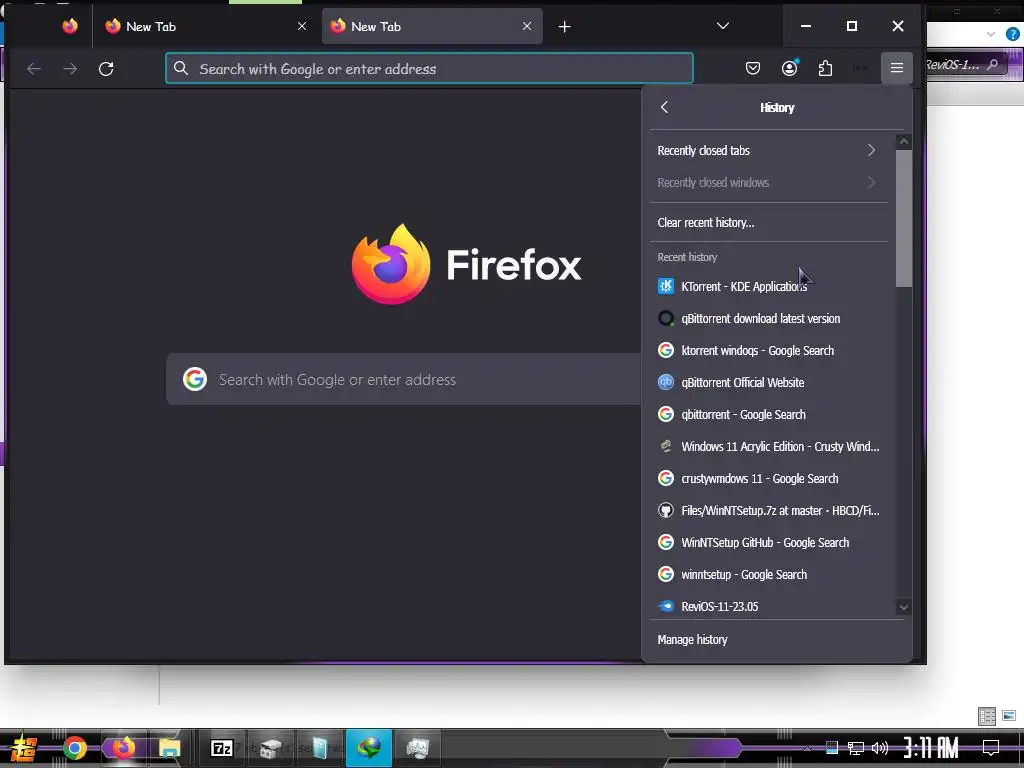Open KTorrent - KDE Applications history entry
The height and width of the screenshot is (768, 1024).
tap(769, 287)
